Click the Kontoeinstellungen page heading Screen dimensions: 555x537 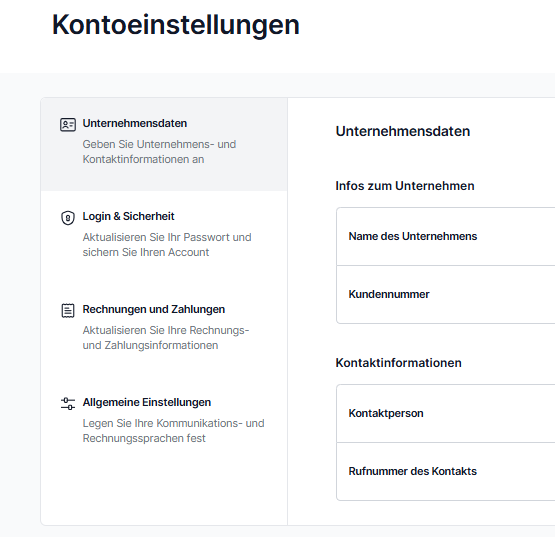click(176, 25)
